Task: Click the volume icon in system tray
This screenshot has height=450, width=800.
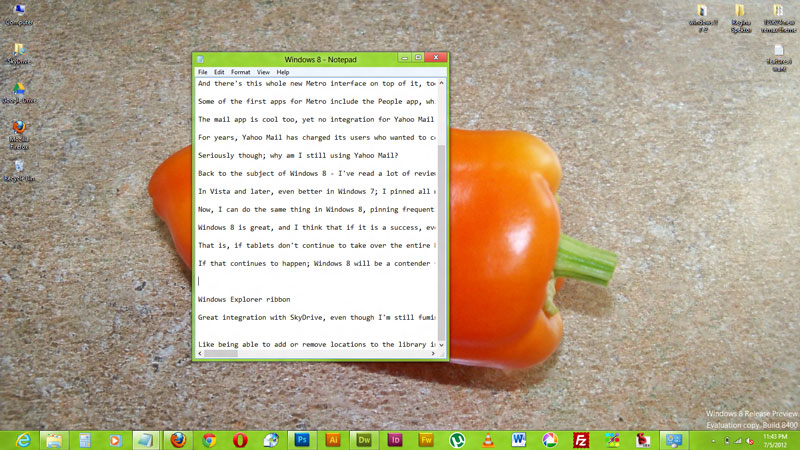Action: pos(749,441)
